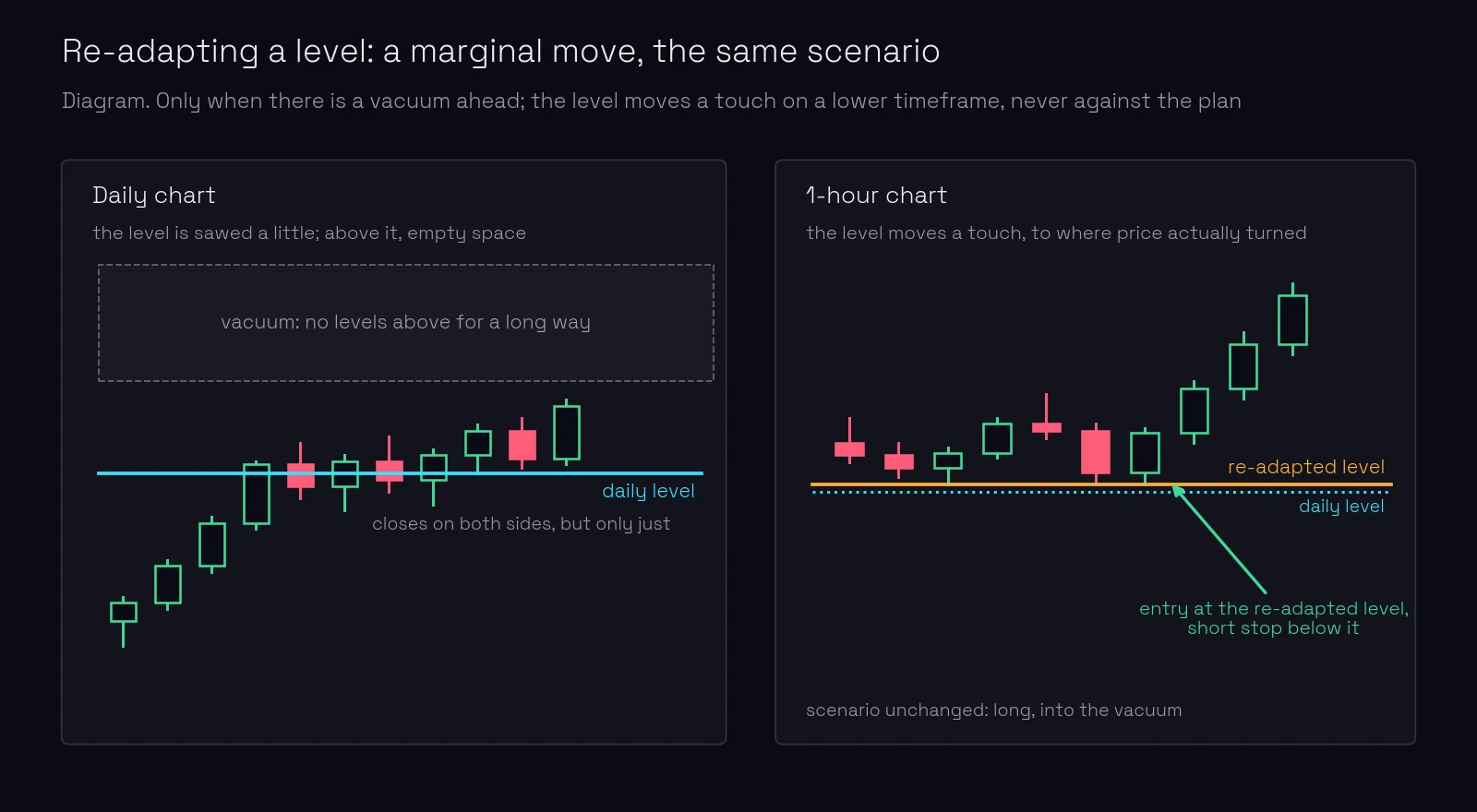The image size is (1477, 812).
Task: Click the main heading 'Re-adapting a level'
Action: tap(501, 52)
